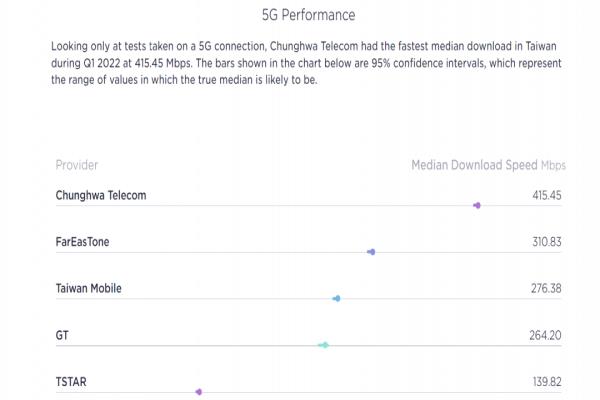This screenshot has width=600, height=400.
Task: Select the 310.83 speed value
Action: coord(547,242)
